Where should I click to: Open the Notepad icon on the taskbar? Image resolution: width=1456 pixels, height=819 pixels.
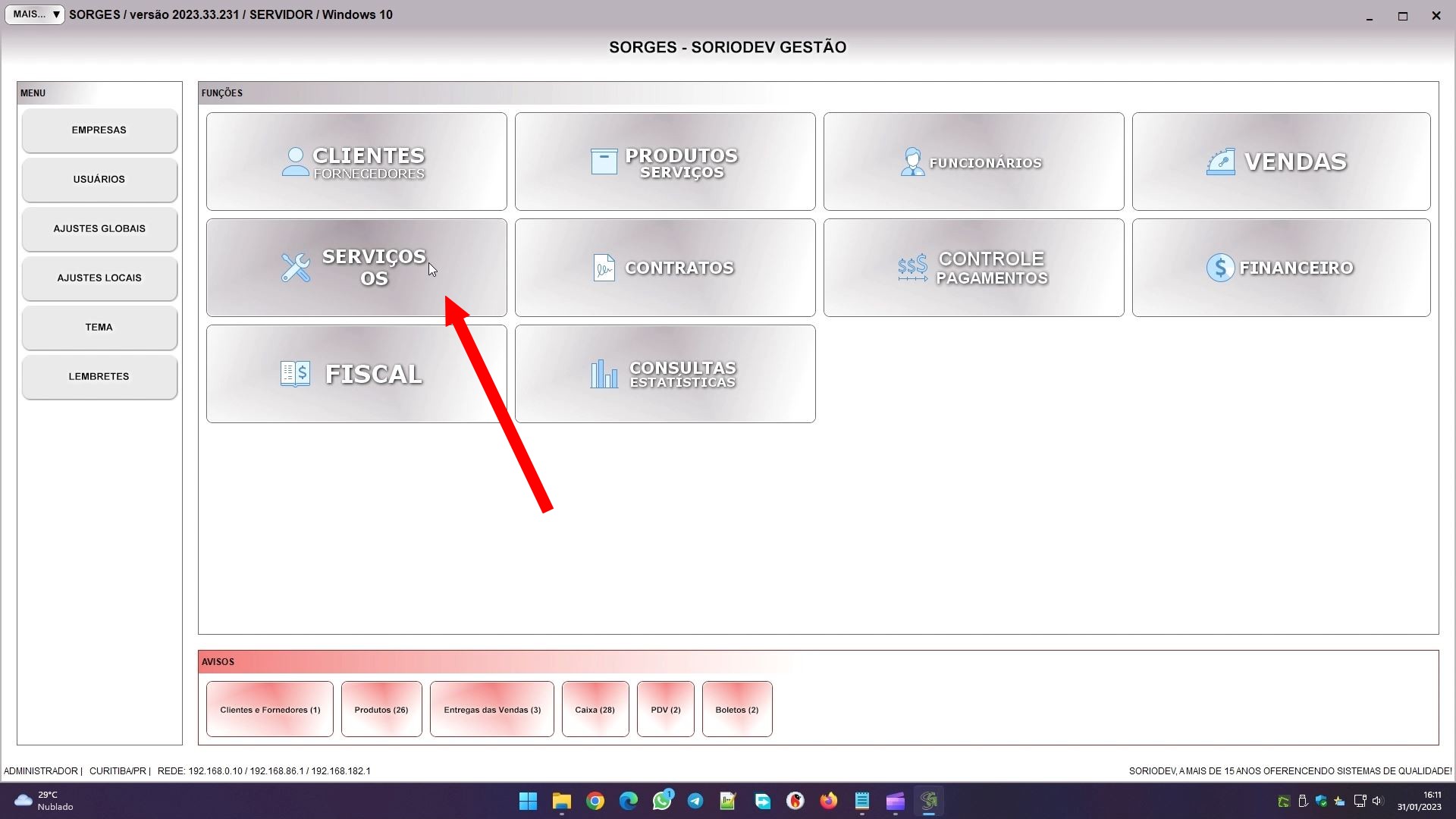pos(862,801)
